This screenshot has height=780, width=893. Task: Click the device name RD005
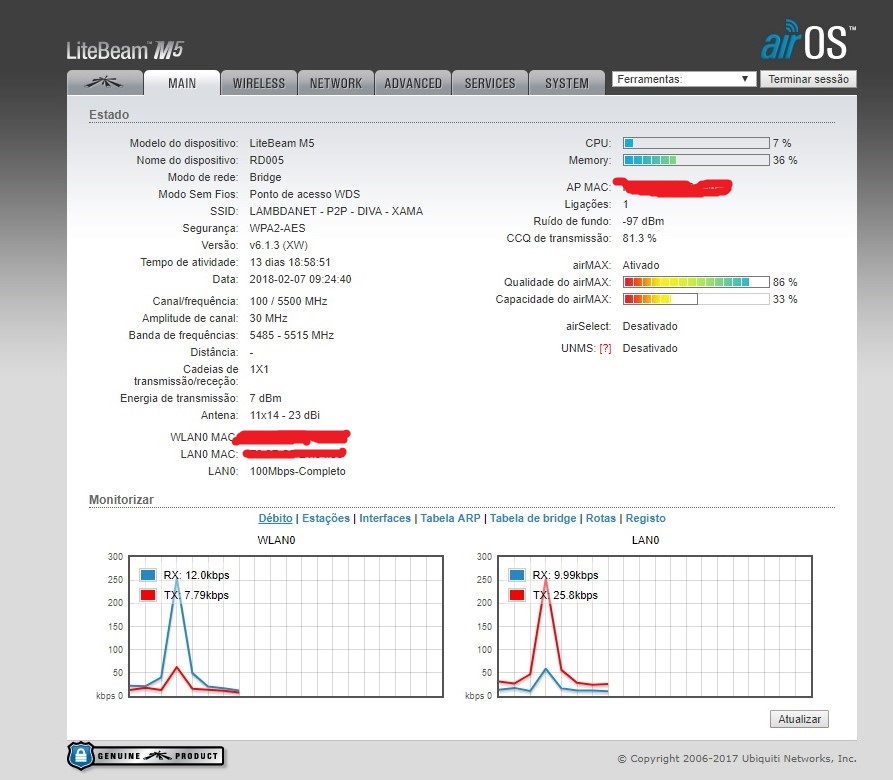(x=267, y=160)
